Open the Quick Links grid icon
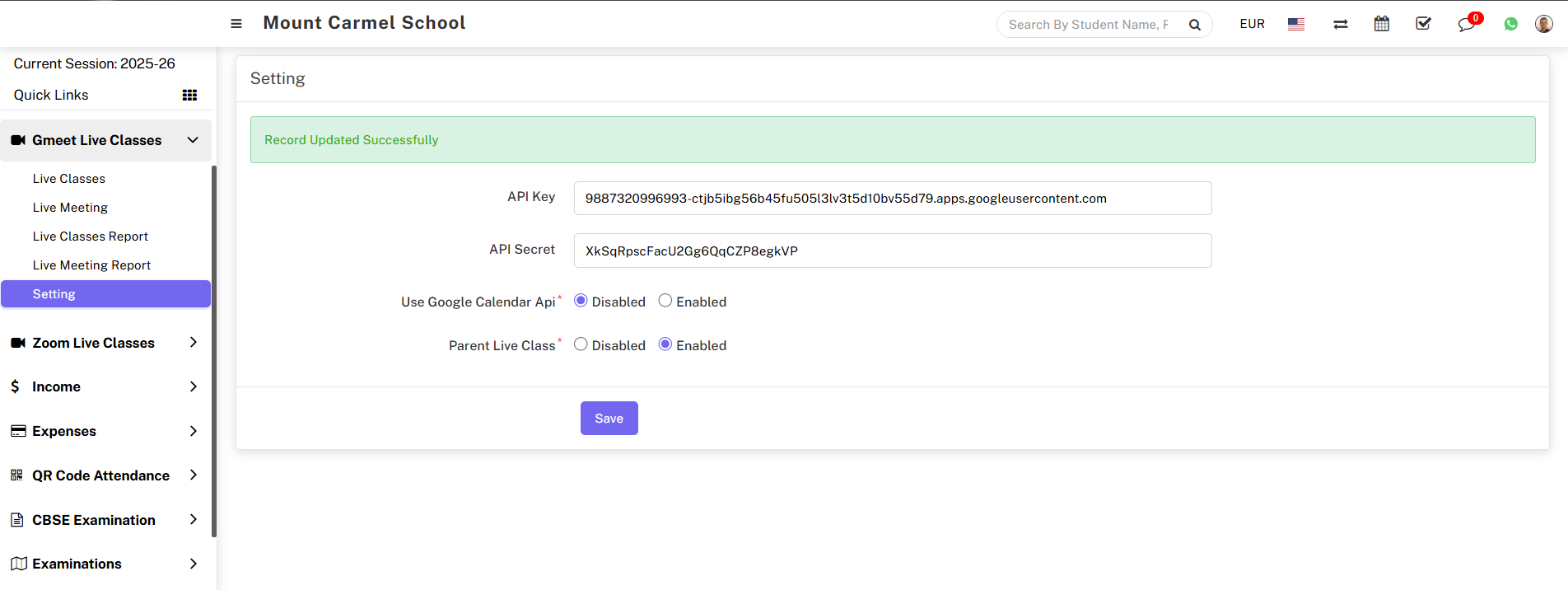 pos(189,96)
